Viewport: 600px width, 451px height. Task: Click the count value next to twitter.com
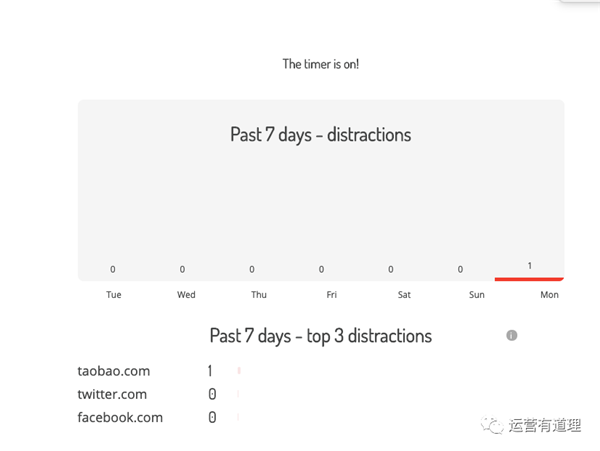212,394
